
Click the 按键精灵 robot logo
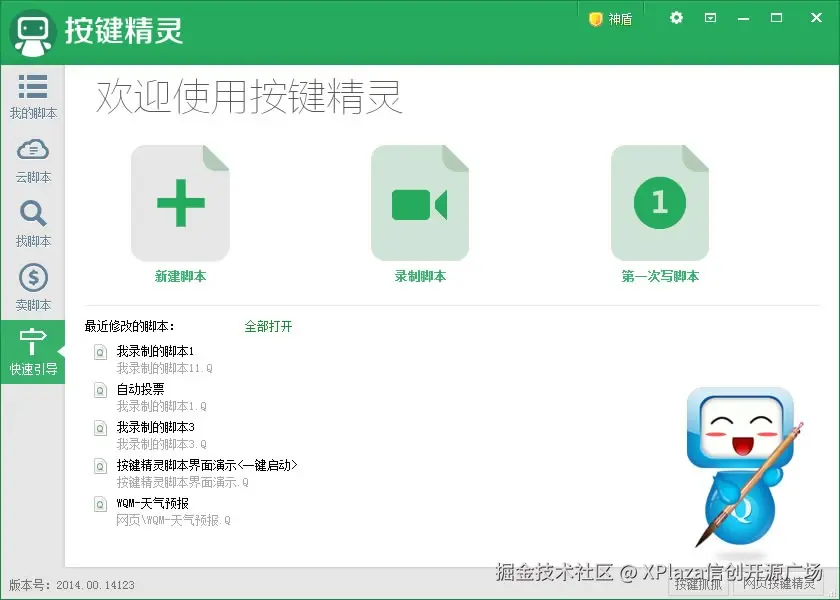(33, 33)
